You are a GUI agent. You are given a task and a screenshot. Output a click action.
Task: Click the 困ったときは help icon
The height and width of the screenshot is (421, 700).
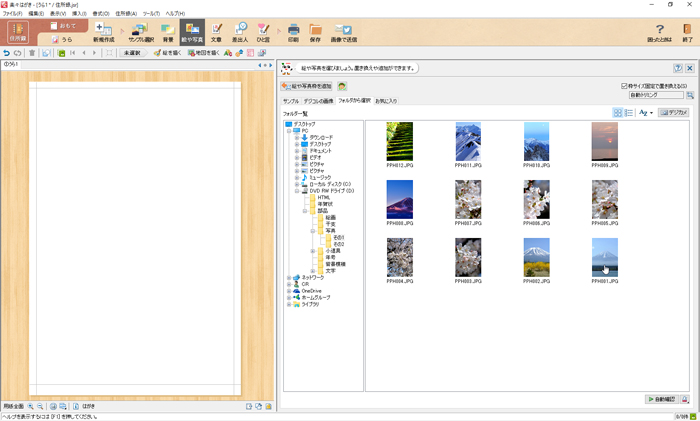click(x=660, y=31)
